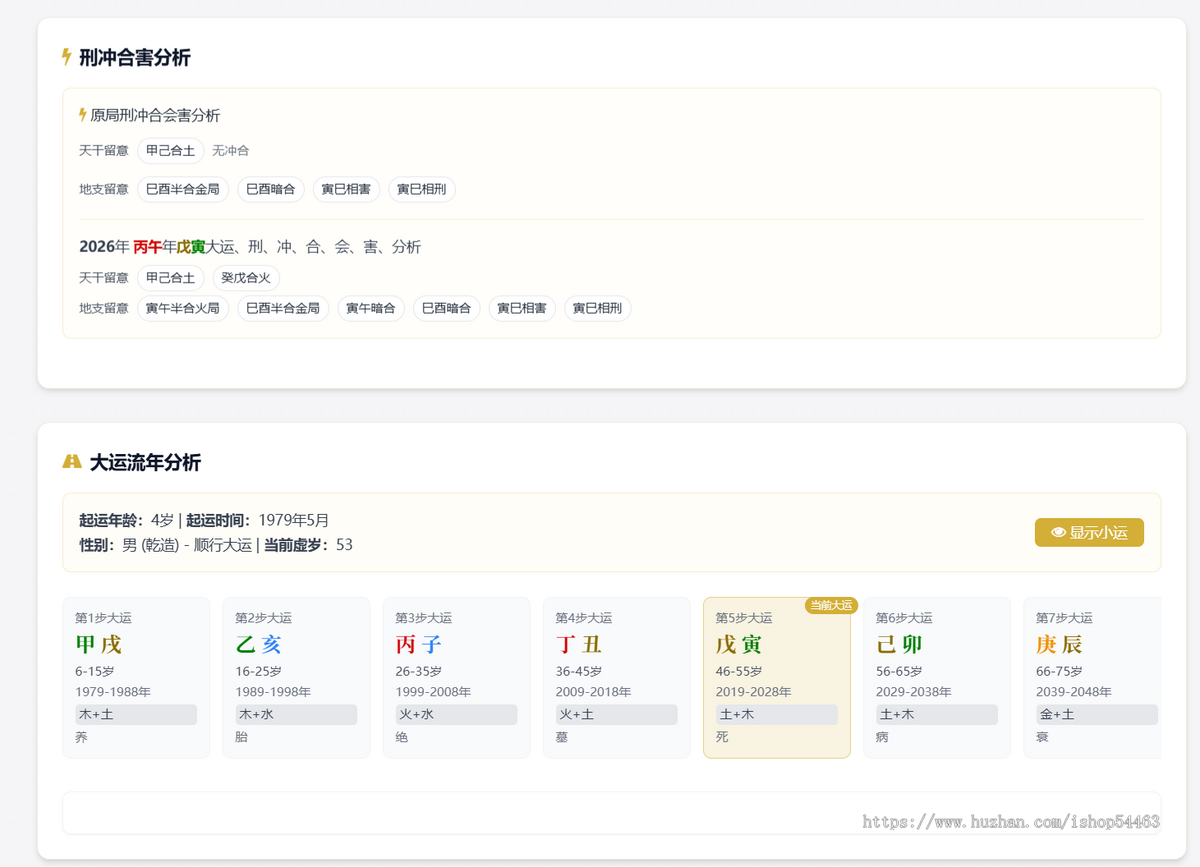Screen dimensions: 1200x867
Task: Click the 养 stage label in 甲戌 card
Action: [x=81, y=737]
